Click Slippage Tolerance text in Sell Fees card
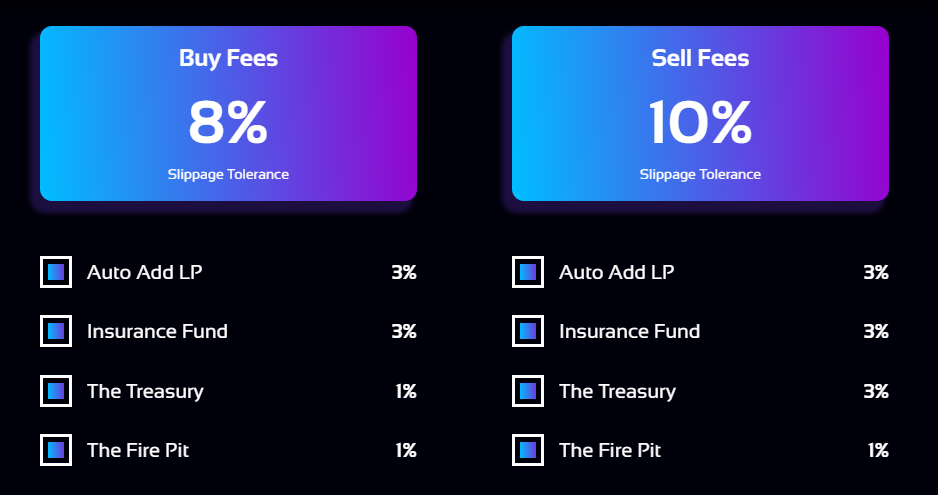 701,175
